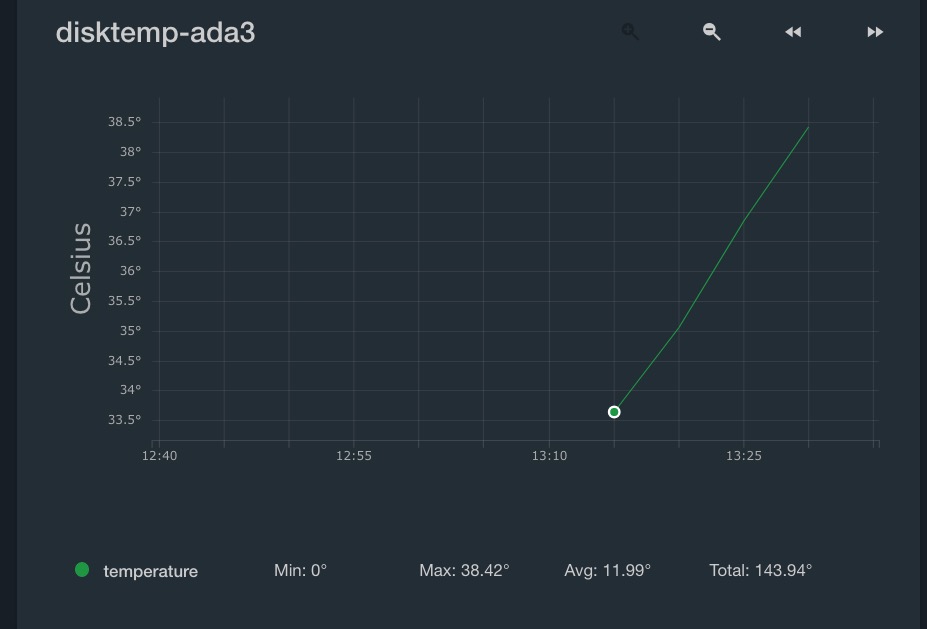The width and height of the screenshot is (927, 629).
Task: Click the 13:25 time axis label
Action: click(x=744, y=456)
